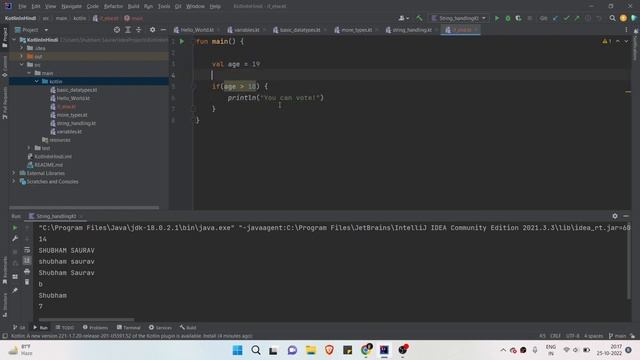This screenshot has height=360, width=640.
Task: Open README.md in project tree
Action: 48,165
